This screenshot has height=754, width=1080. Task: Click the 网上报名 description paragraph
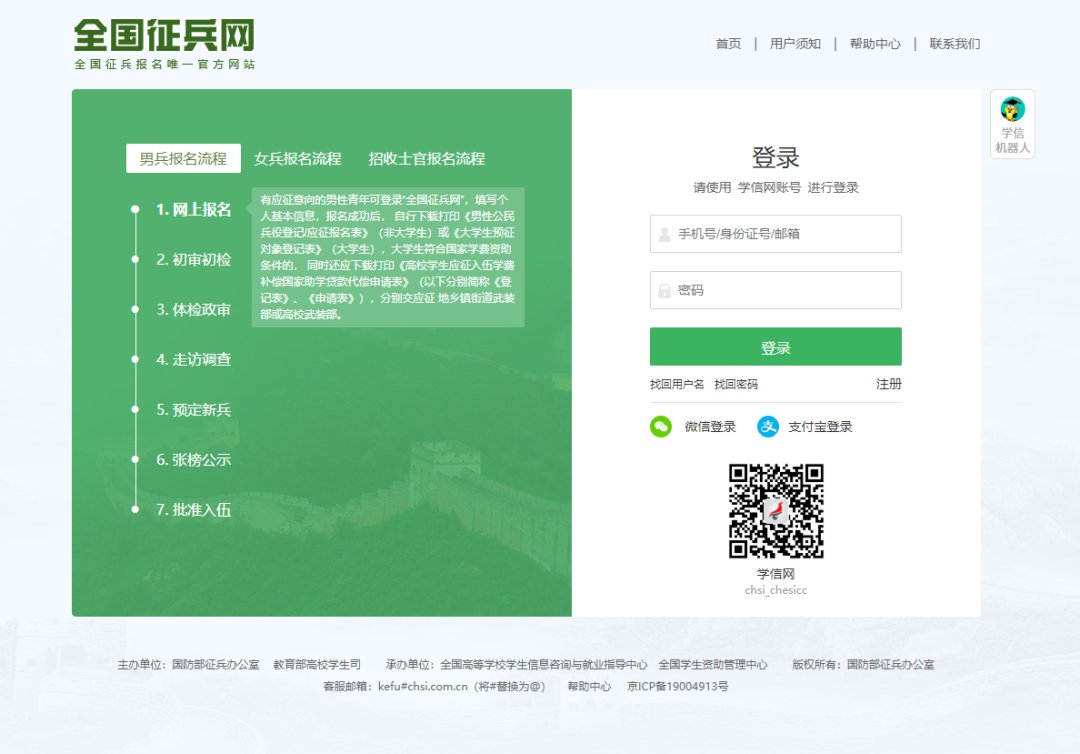tap(388, 257)
